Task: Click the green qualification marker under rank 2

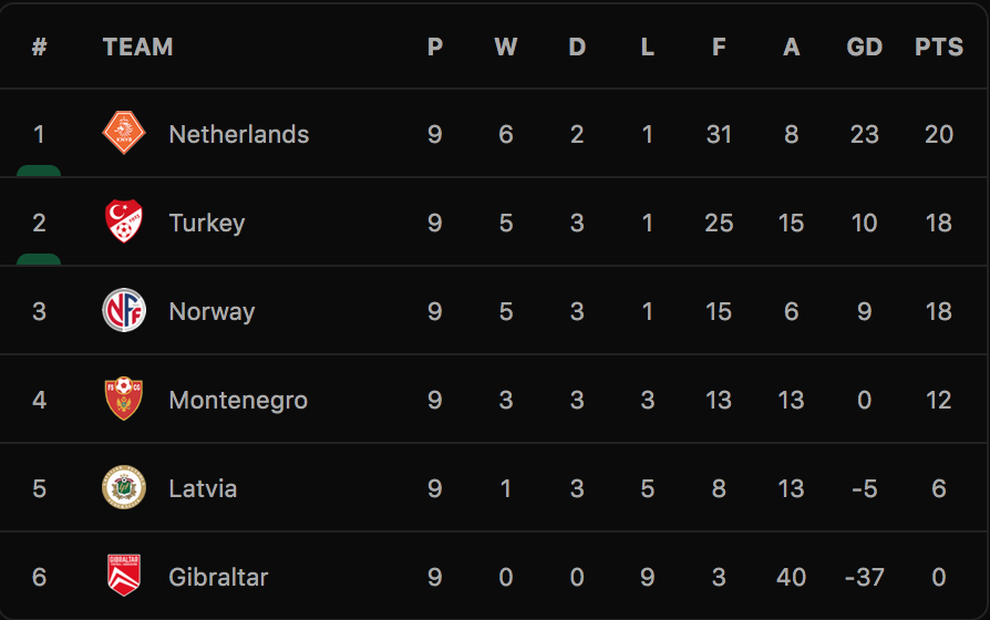Action: 39,259
